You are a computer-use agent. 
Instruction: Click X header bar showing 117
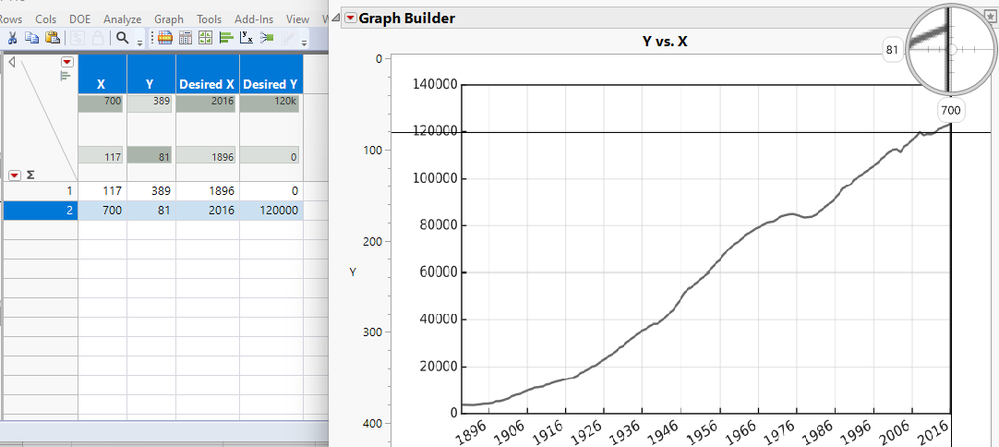(x=102, y=155)
